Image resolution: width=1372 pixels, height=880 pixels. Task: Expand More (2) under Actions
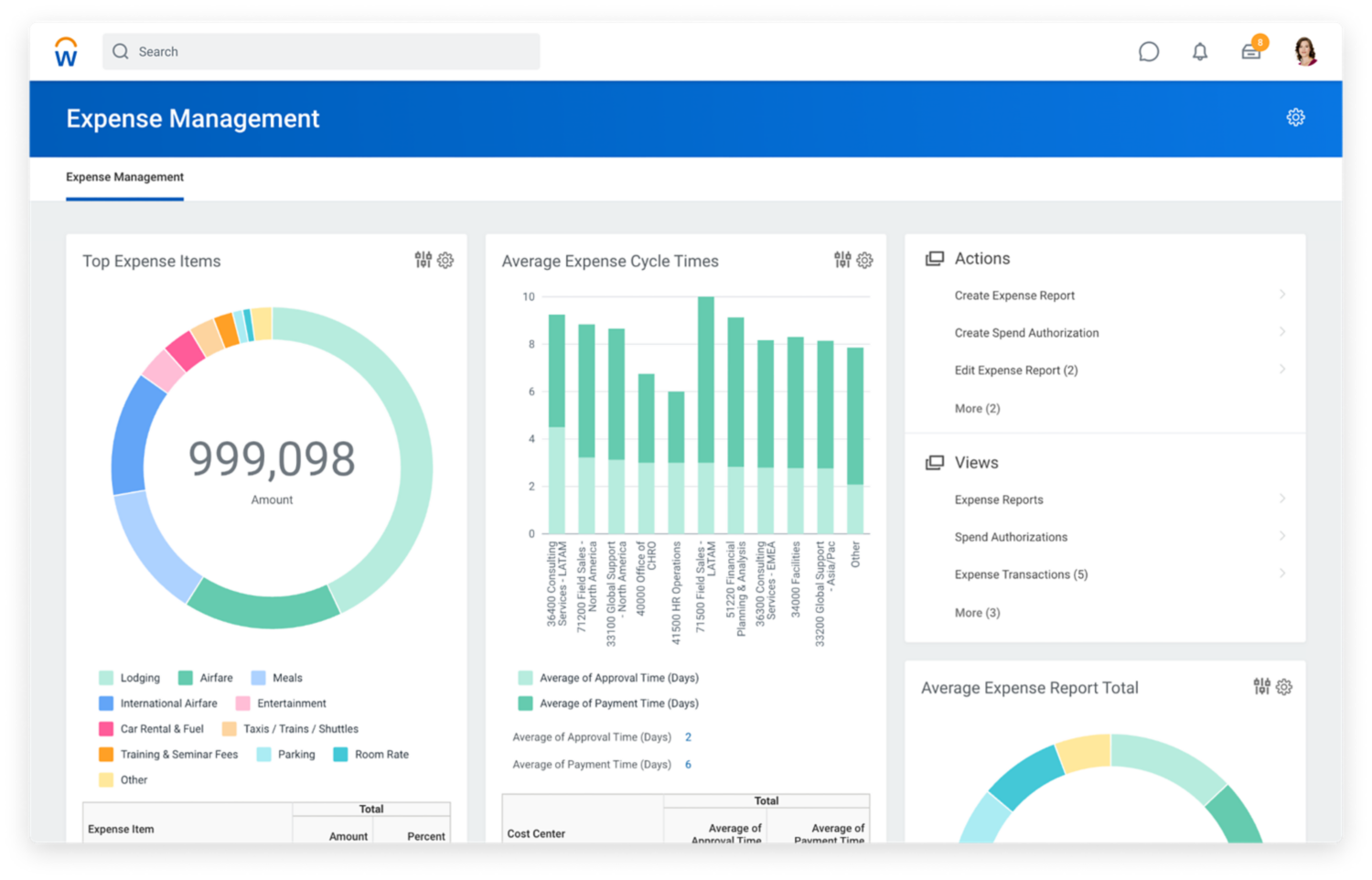click(977, 408)
